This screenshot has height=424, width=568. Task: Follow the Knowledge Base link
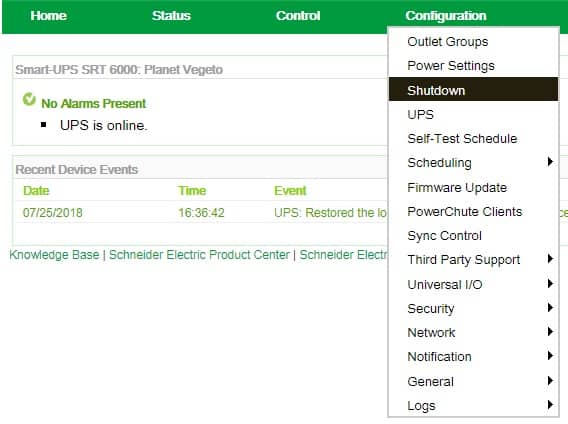(54, 254)
